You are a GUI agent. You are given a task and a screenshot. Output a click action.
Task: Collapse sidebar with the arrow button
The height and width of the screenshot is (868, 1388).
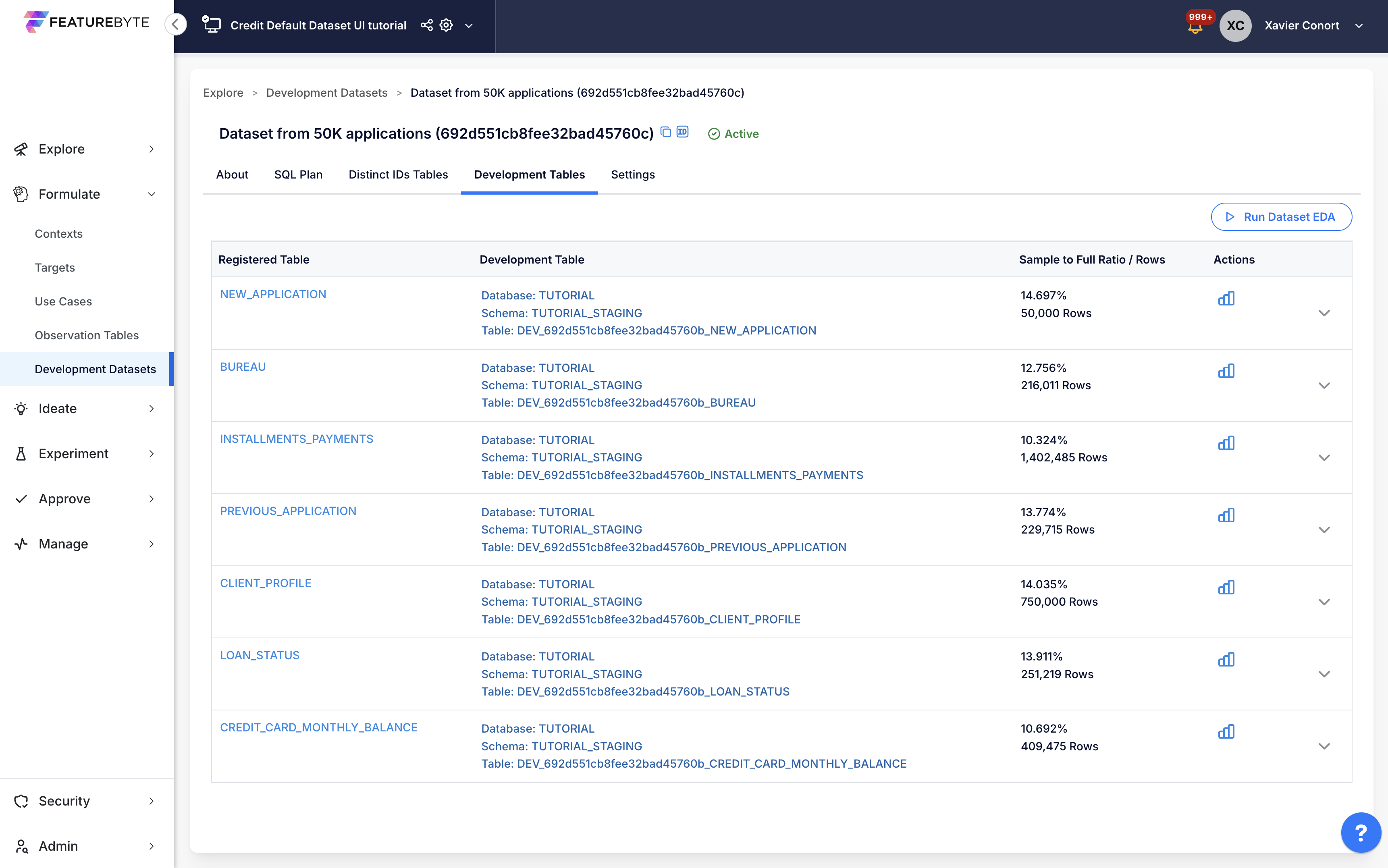click(x=176, y=24)
